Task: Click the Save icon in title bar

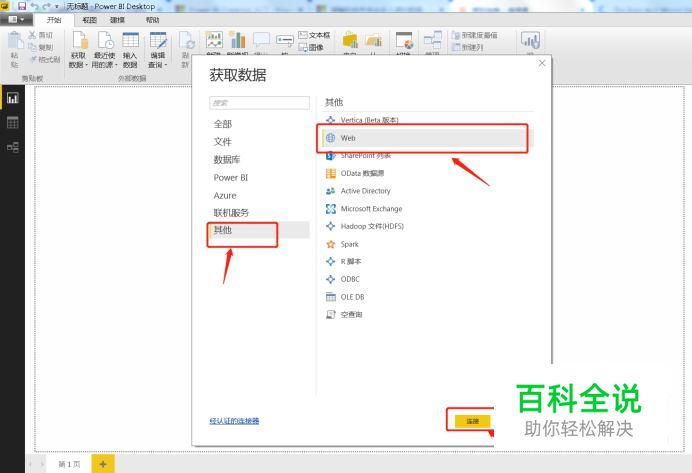Action: [22, 6]
